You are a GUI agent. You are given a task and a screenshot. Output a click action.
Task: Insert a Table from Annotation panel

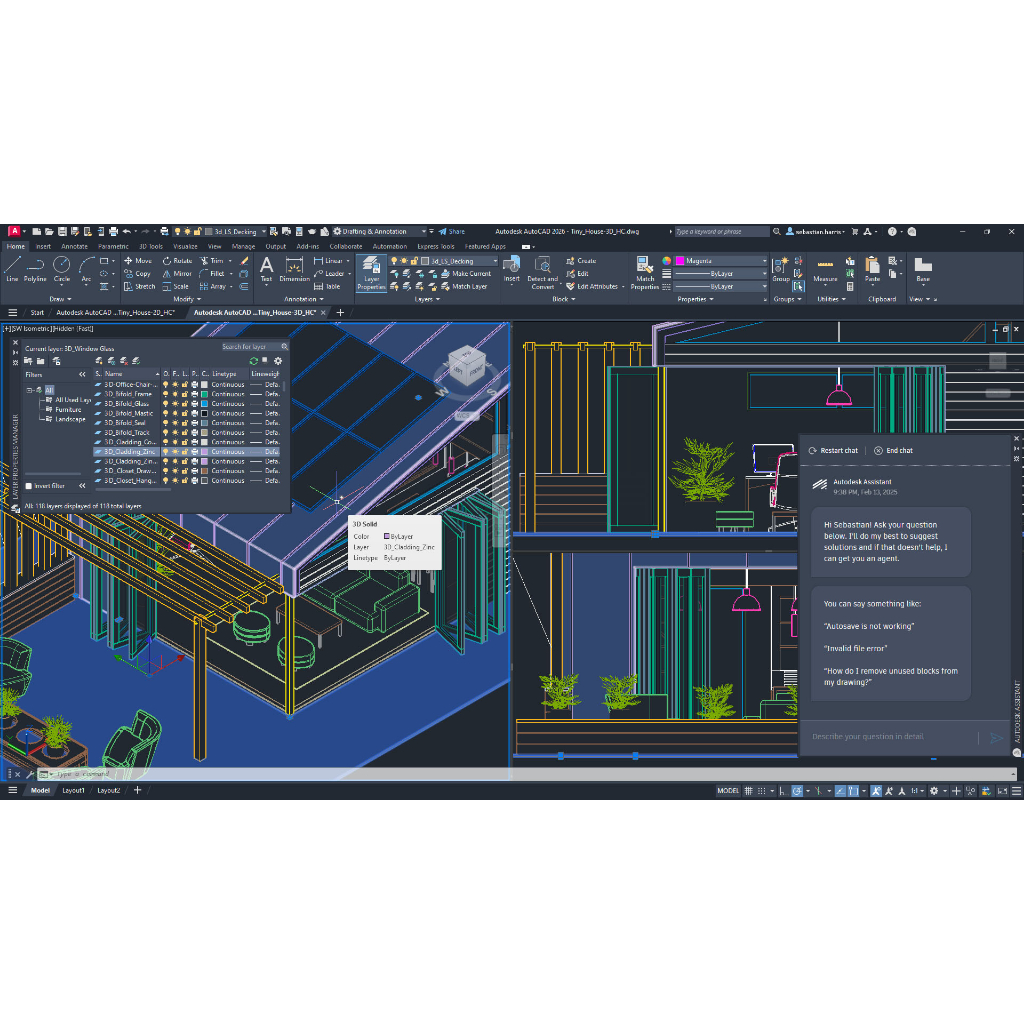tap(327, 286)
